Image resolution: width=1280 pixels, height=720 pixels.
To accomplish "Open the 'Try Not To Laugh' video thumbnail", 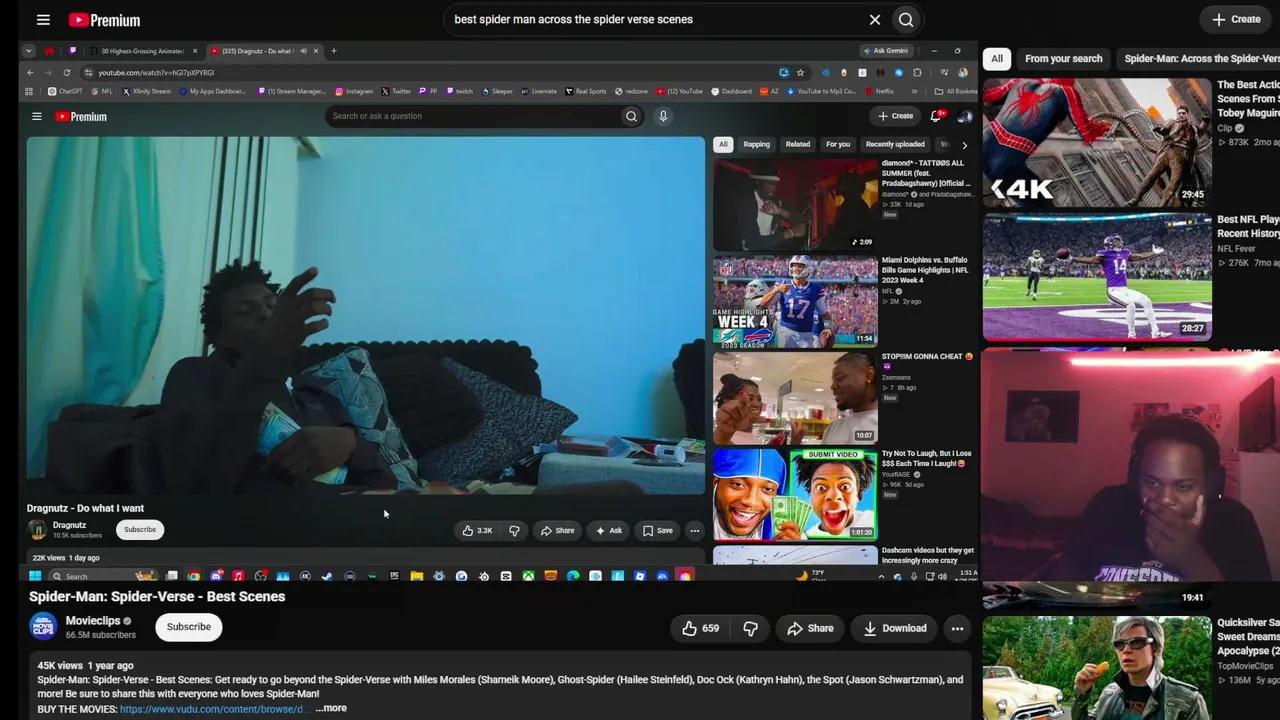I will click(795, 494).
